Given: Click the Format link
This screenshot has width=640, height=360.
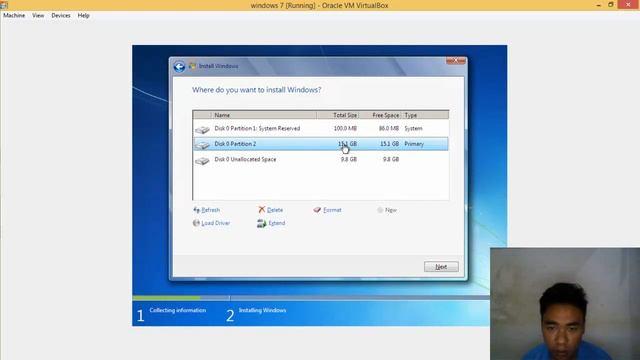Looking at the screenshot, I should click(332, 210).
